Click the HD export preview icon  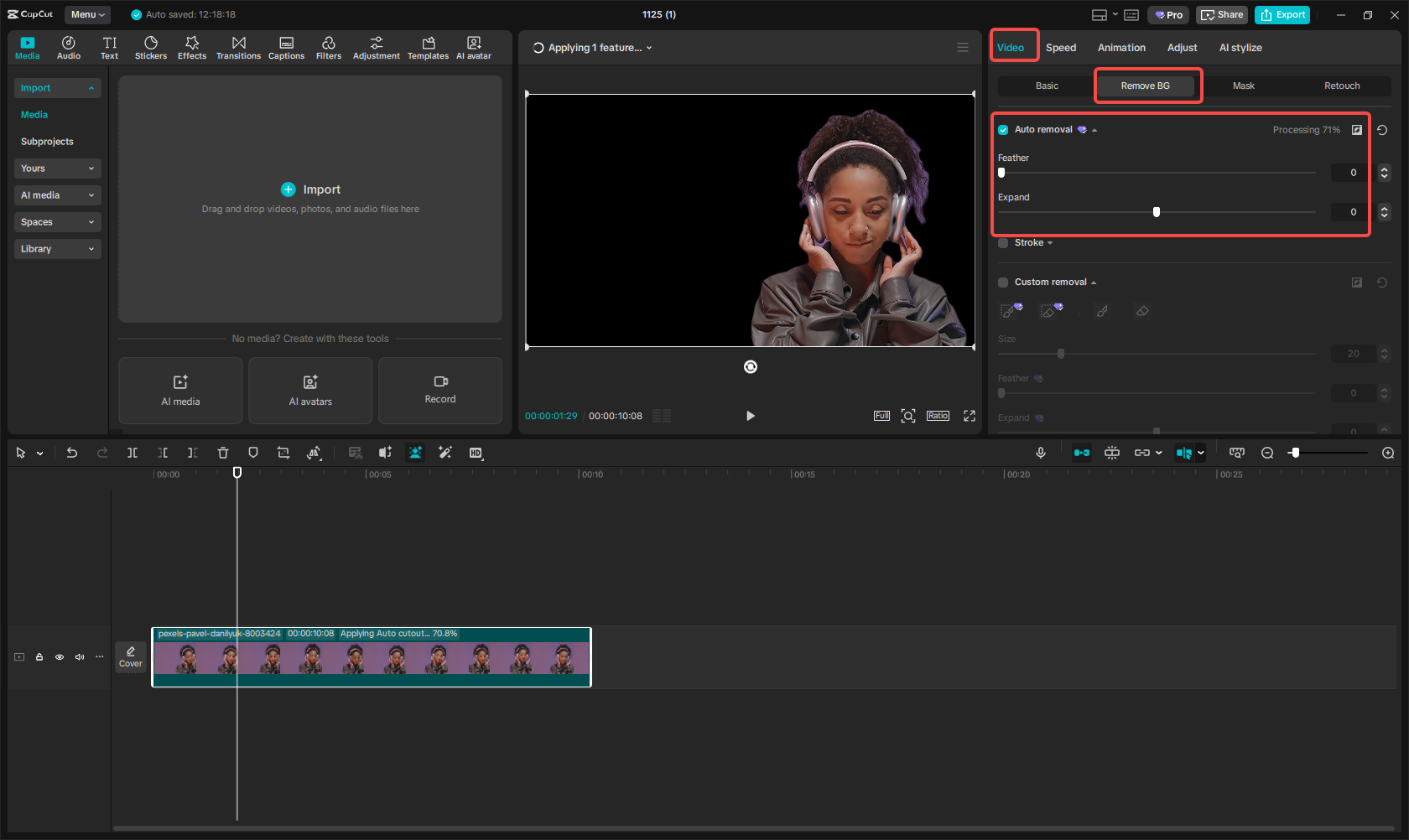pyautogui.click(x=476, y=453)
